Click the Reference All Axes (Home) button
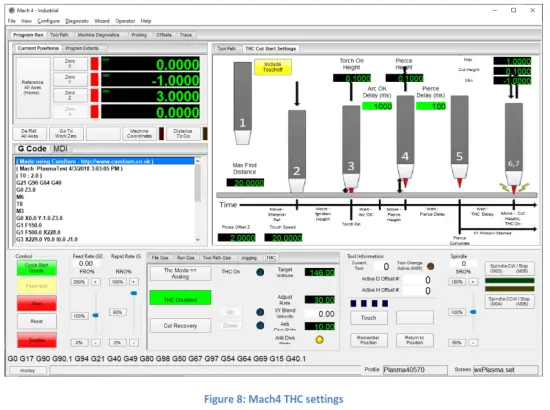The width and height of the screenshot is (550, 410). (32, 87)
